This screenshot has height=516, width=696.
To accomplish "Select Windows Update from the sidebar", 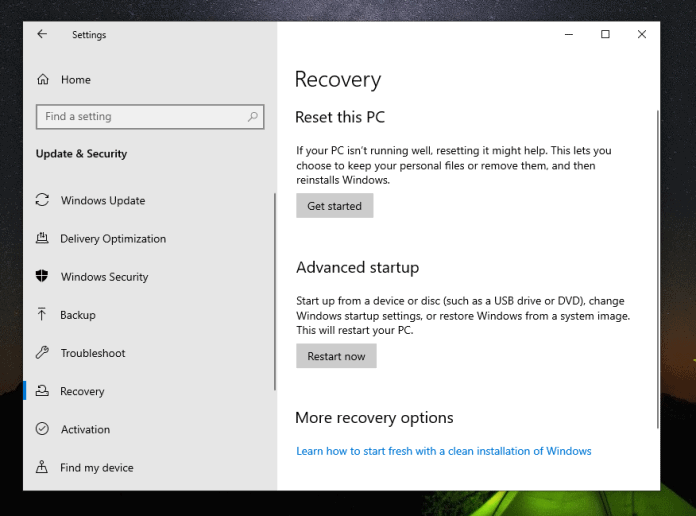I will coord(102,200).
